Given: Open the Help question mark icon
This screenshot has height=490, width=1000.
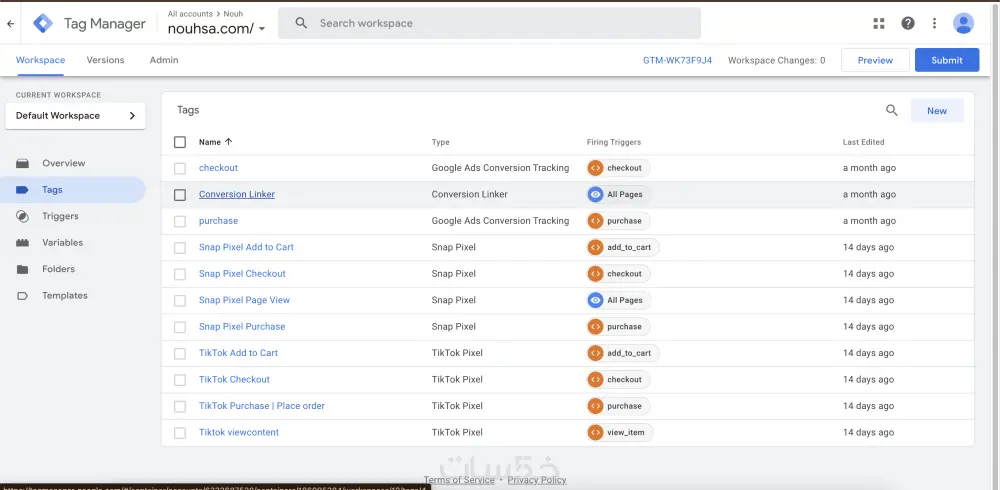Looking at the screenshot, I should [908, 23].
